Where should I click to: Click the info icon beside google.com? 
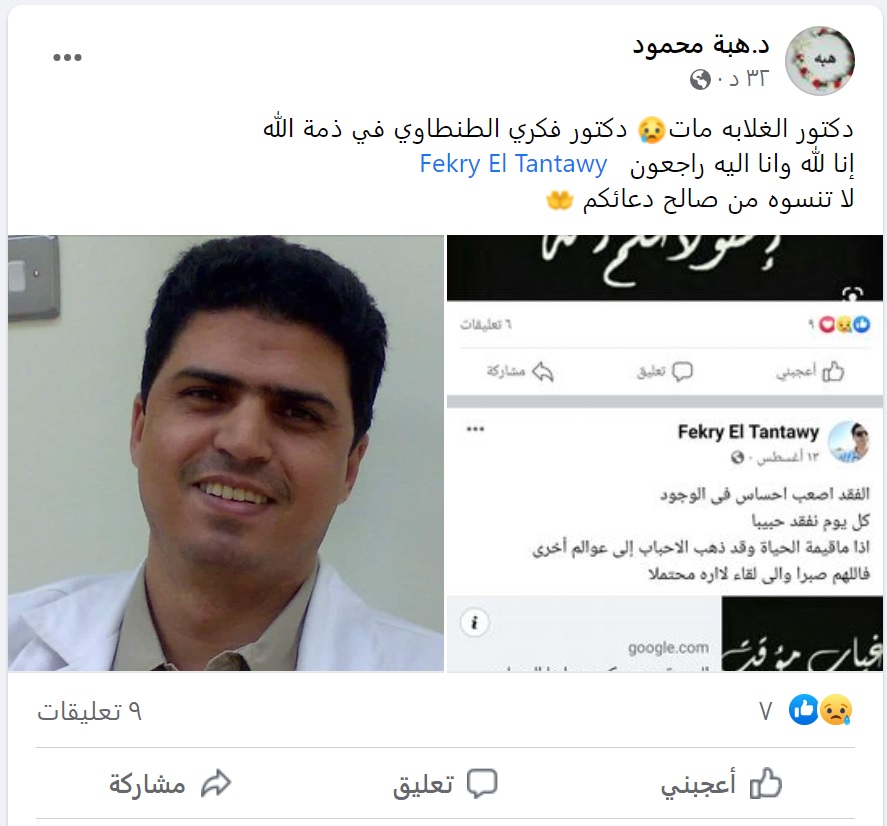(474, 622)
